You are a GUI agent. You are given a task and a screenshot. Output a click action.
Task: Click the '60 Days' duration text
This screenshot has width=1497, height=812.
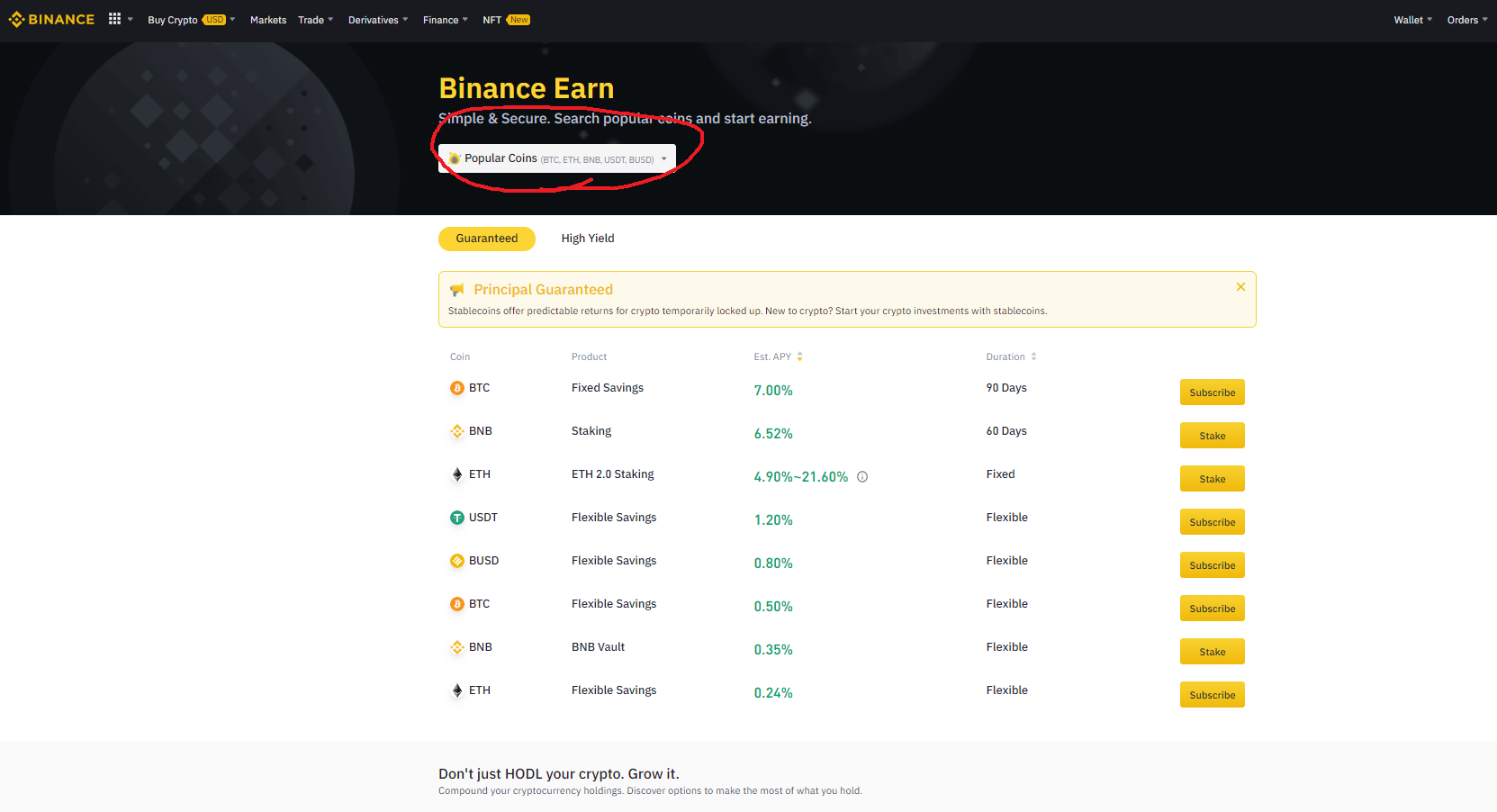point(1006,431)
